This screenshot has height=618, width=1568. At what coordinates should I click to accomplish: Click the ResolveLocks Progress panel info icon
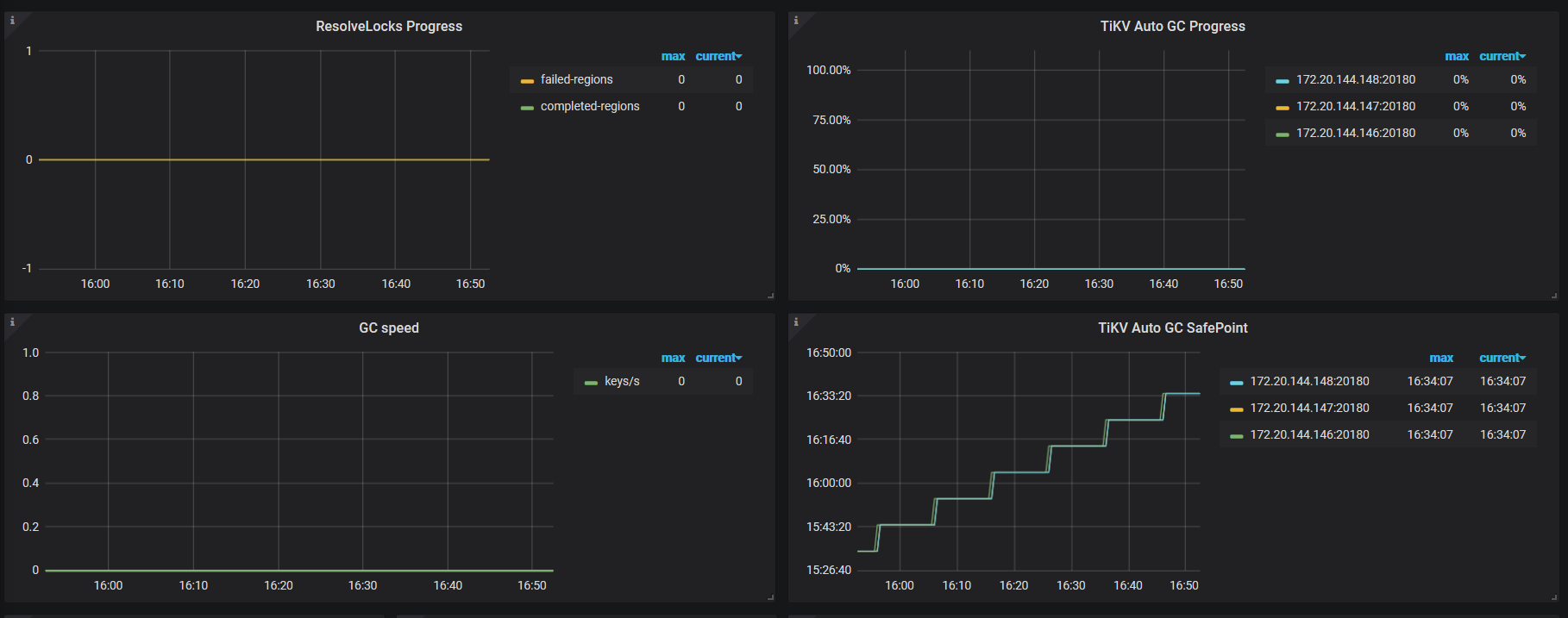[12, 20]
